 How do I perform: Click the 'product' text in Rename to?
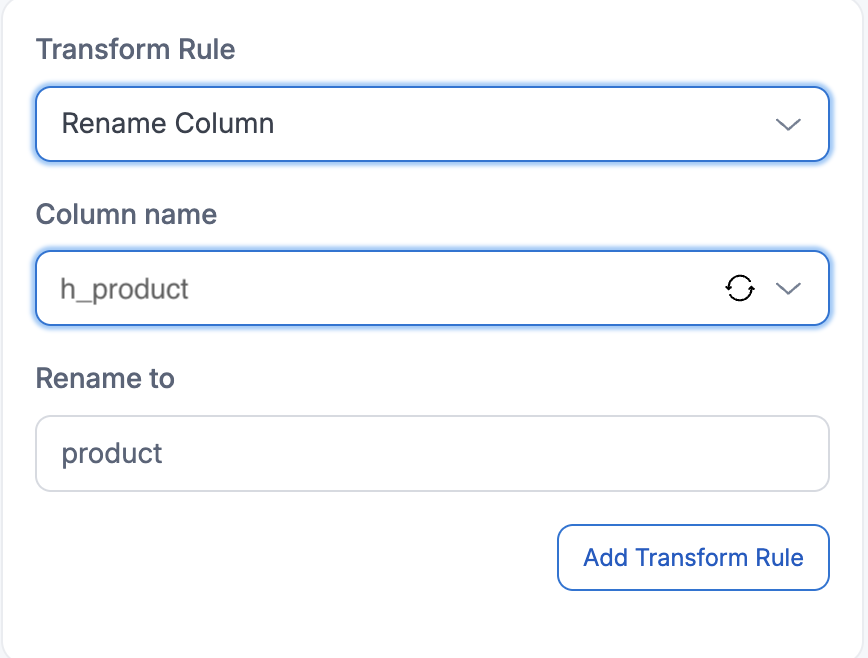[x=112, y=454]
